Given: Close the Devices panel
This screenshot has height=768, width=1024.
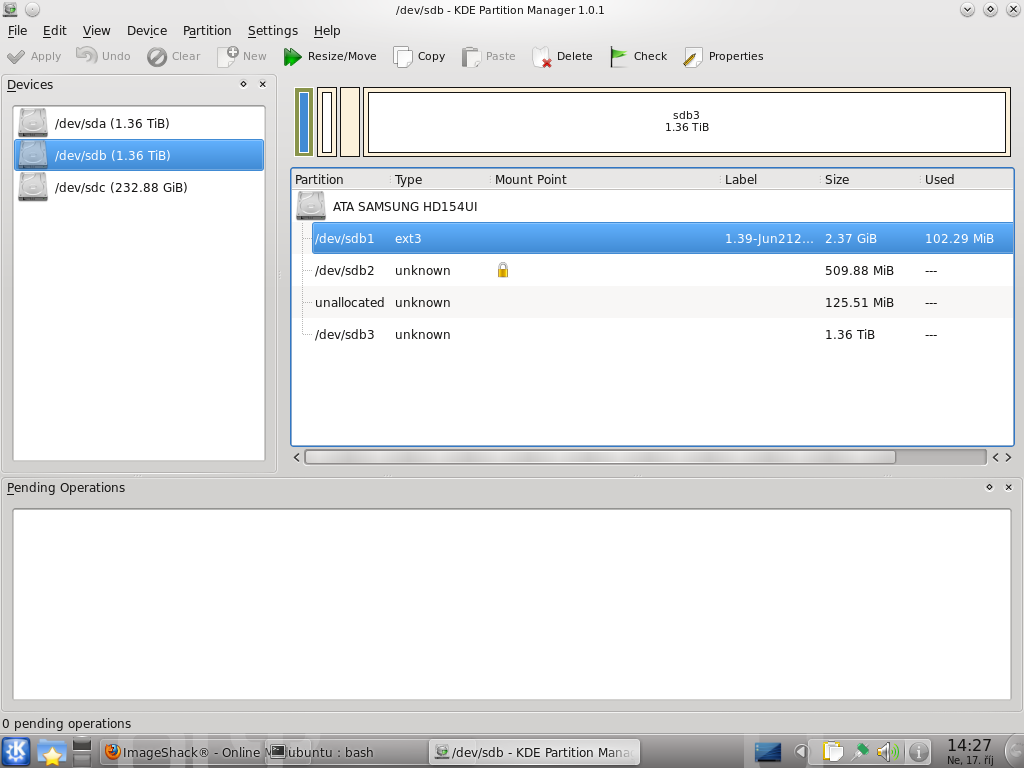Looking at the screenshot, I should pos(263,84).
